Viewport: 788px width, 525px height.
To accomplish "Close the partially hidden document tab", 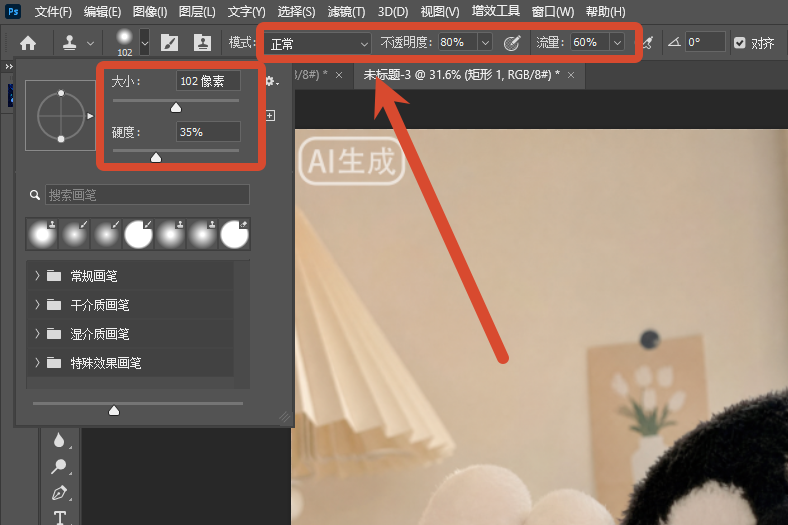I will coord(339,75).
